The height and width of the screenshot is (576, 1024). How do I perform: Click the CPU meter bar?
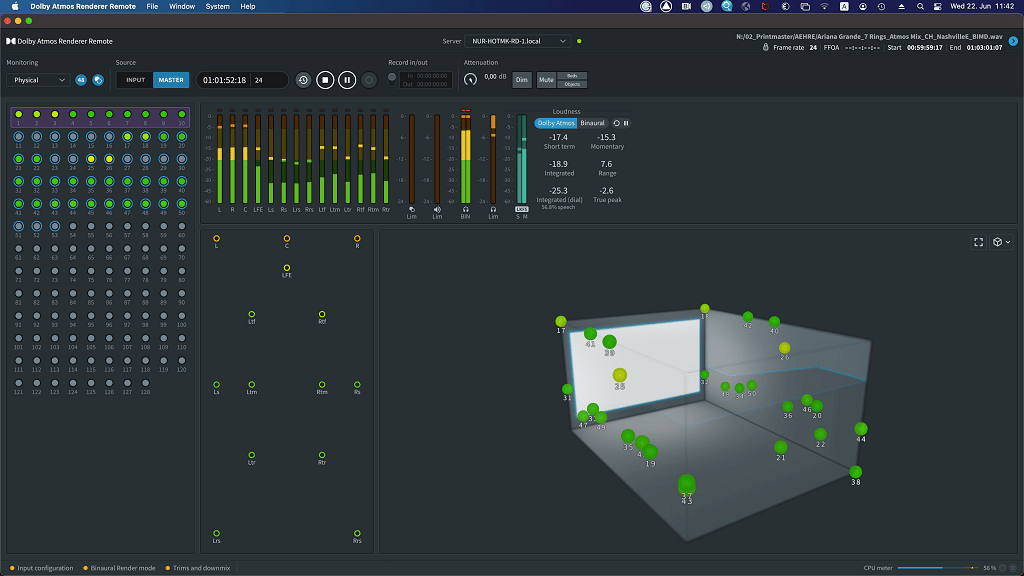click(x=938, y=568)
